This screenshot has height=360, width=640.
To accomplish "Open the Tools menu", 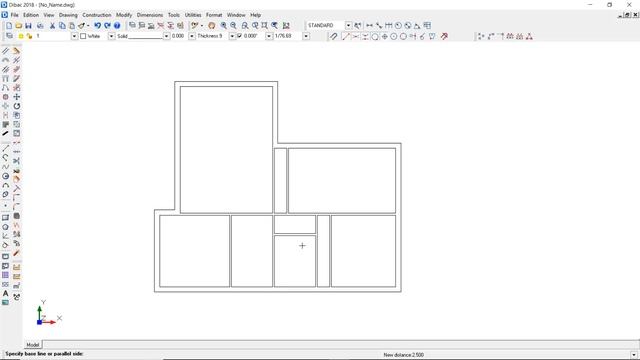I will [174, 15].
